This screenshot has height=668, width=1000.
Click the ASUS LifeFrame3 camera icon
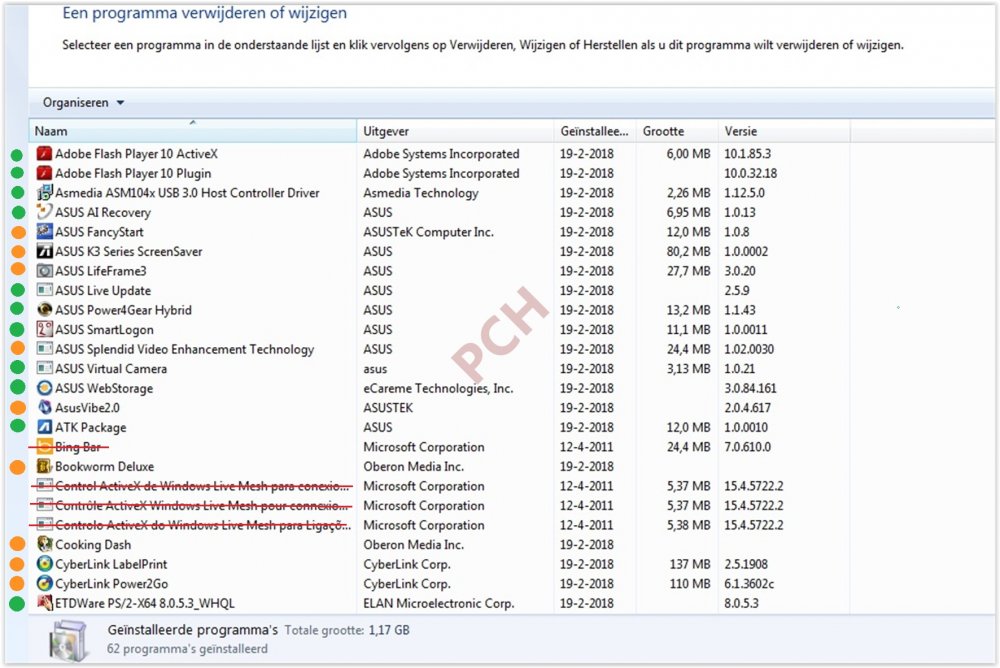(44, 271)
